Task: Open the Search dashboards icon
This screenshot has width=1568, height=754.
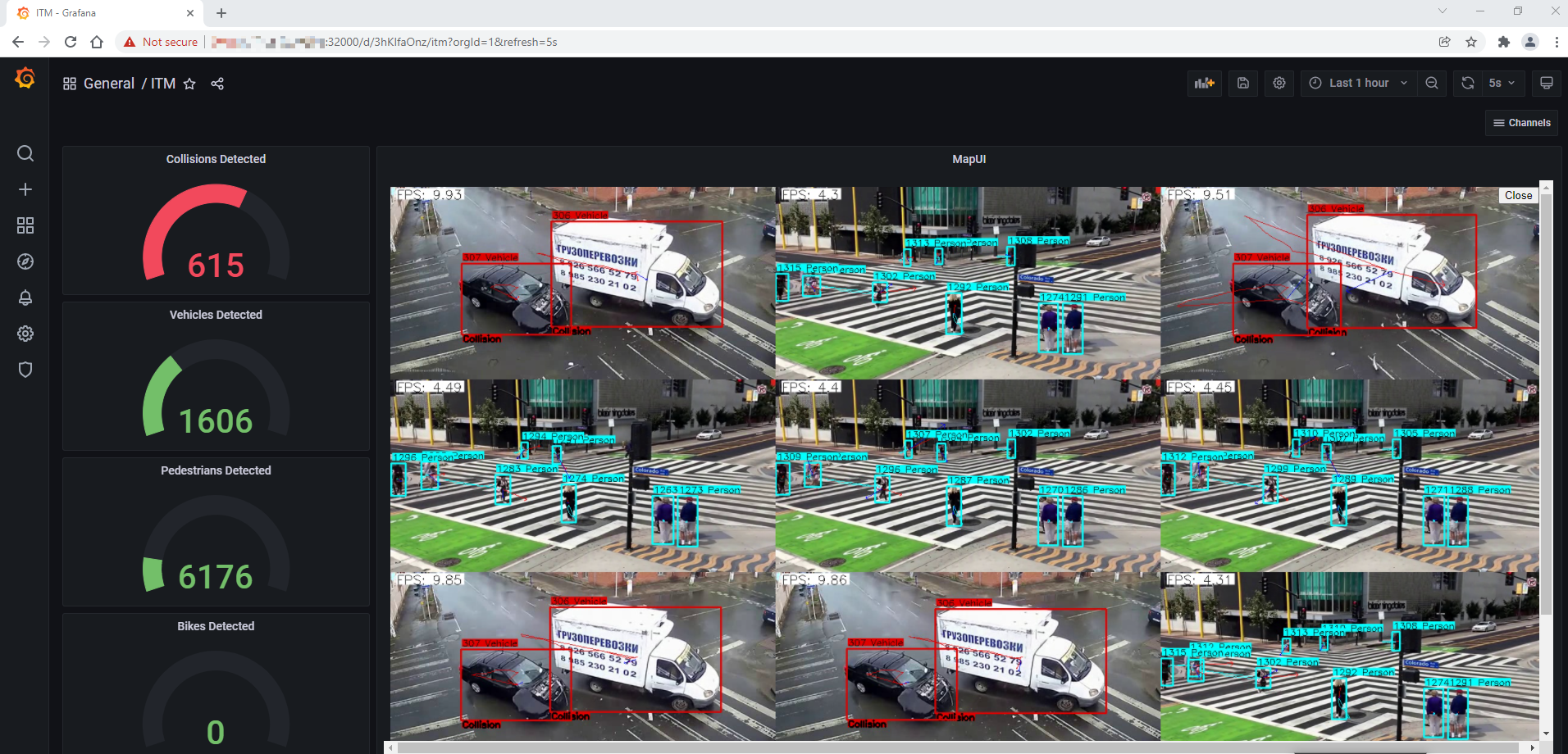Action: [25, 153]
